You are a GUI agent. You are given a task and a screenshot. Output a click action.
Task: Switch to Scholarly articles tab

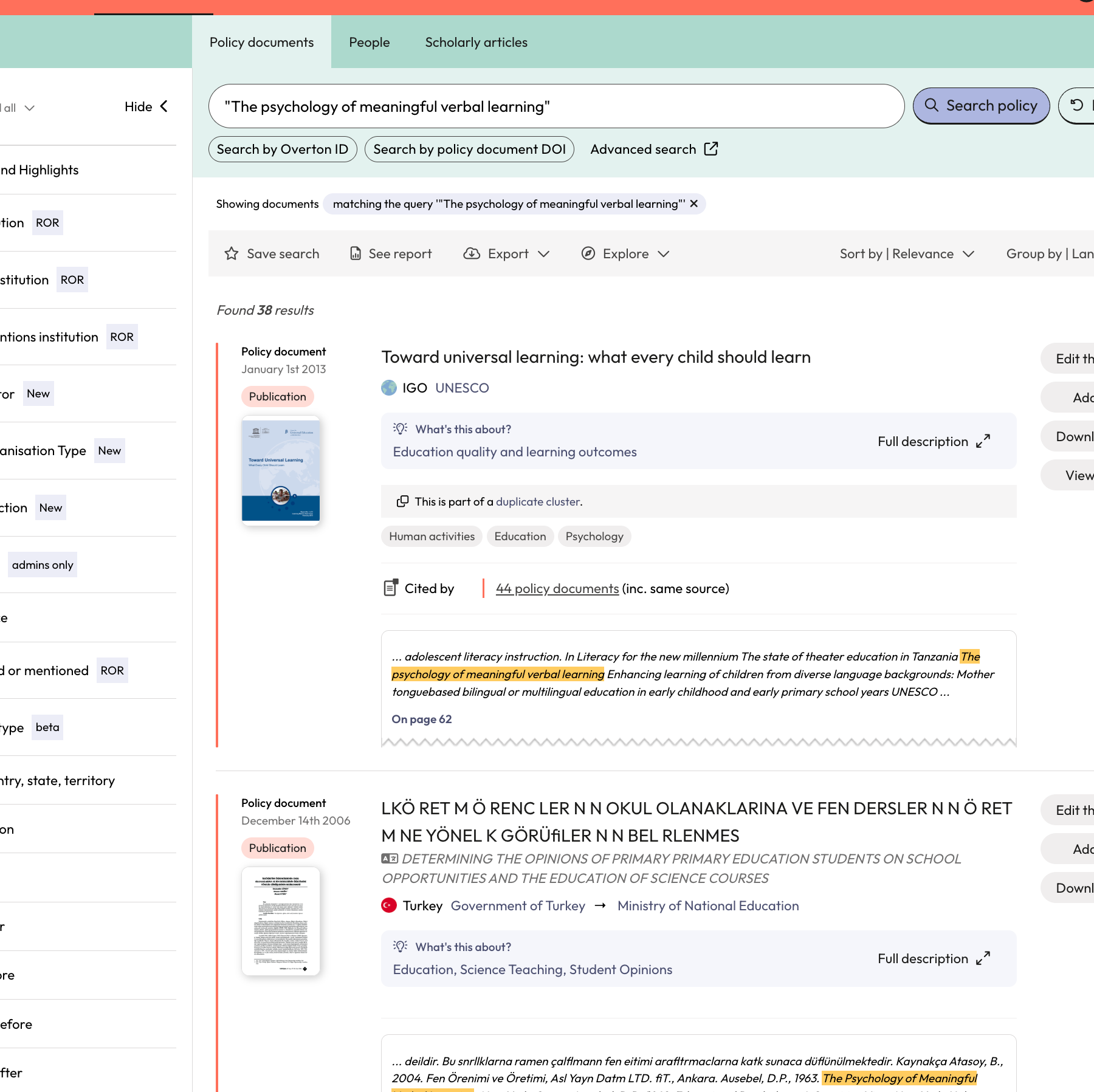click(x=476, y=42)
